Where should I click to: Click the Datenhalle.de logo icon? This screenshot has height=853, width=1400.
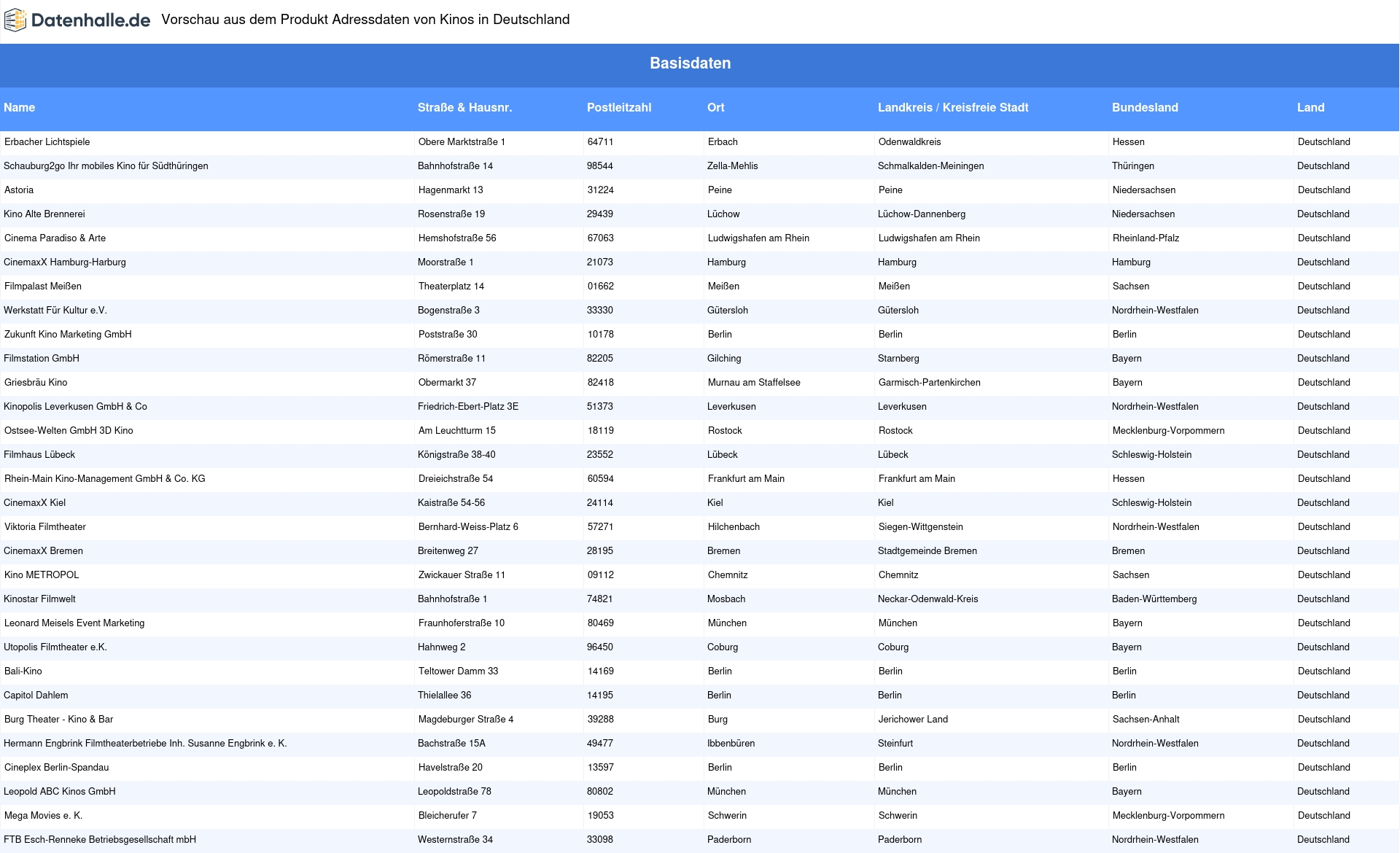(x=15, y=20)
